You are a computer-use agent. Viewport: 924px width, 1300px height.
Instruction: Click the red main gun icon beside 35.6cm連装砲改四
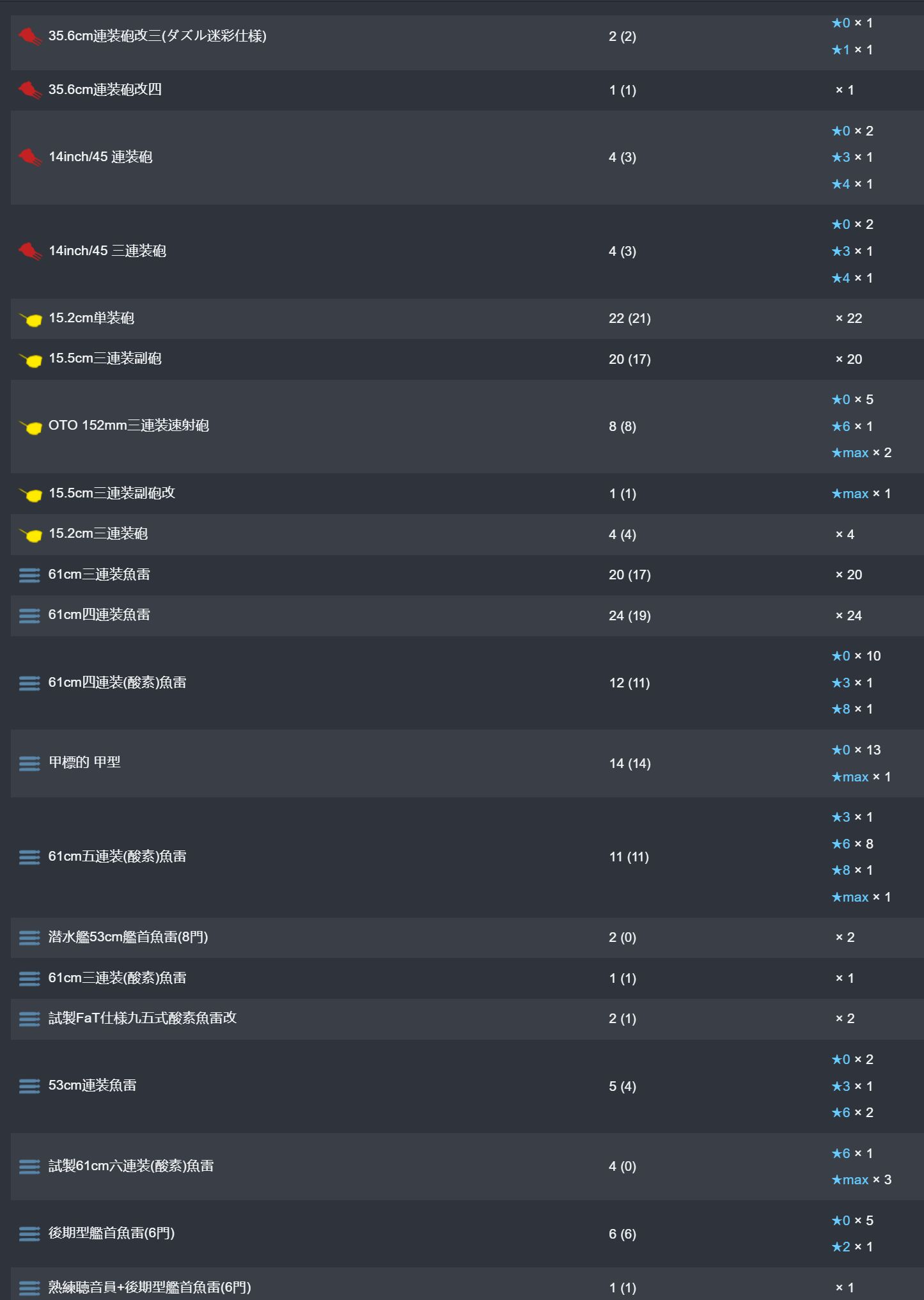click(x=30, y=90)
